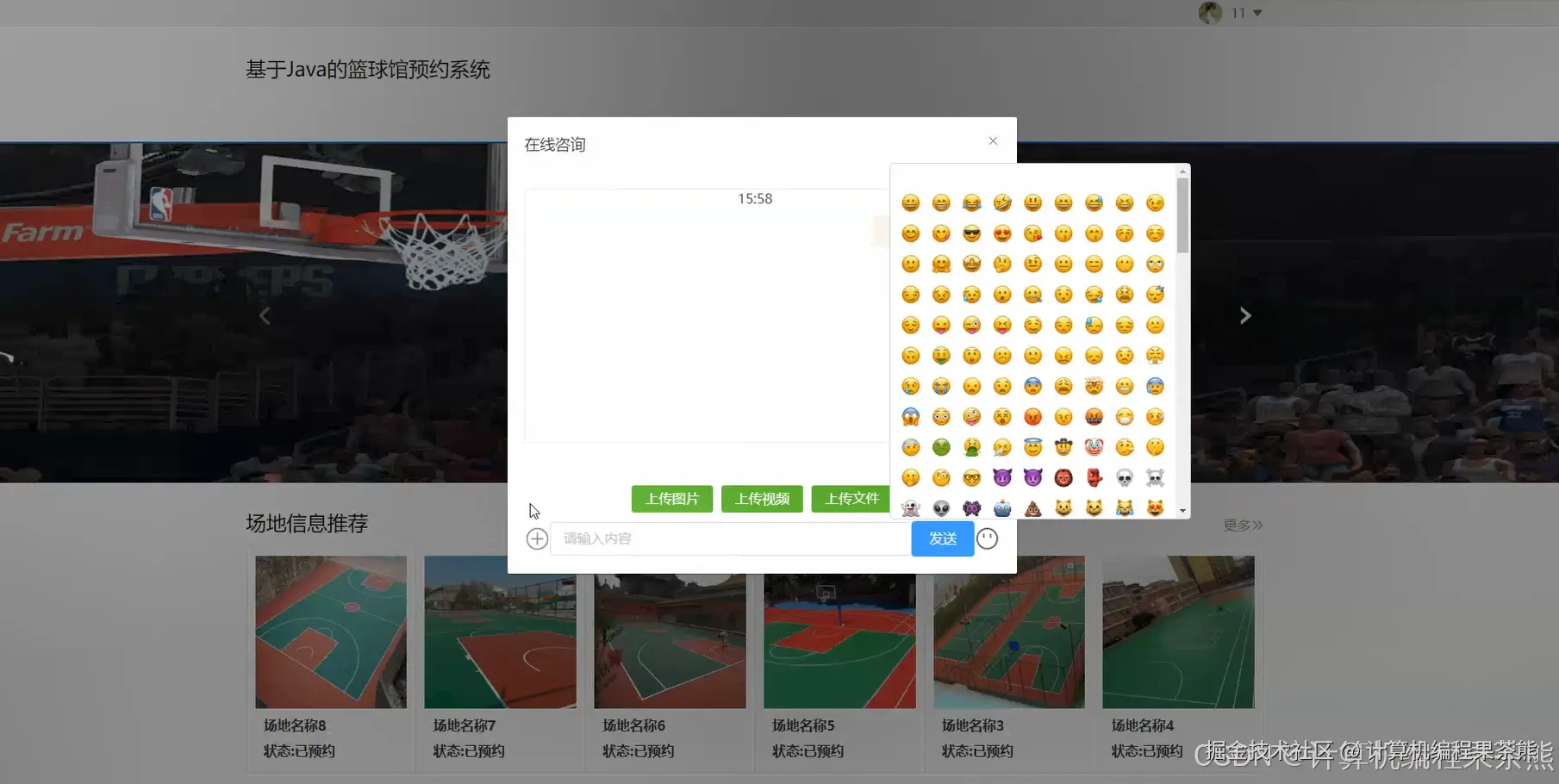Click the 上传图片 upload image button

(671, 499)
